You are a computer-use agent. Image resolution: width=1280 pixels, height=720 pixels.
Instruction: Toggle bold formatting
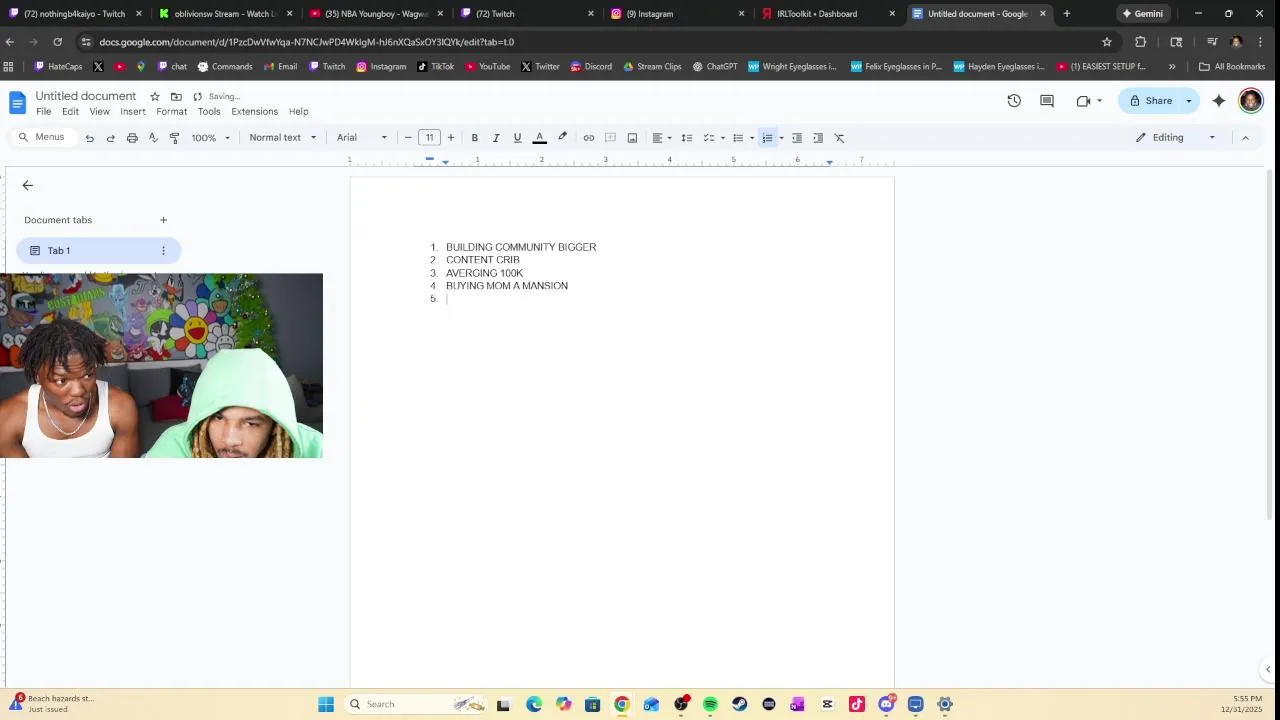point(474,138)
